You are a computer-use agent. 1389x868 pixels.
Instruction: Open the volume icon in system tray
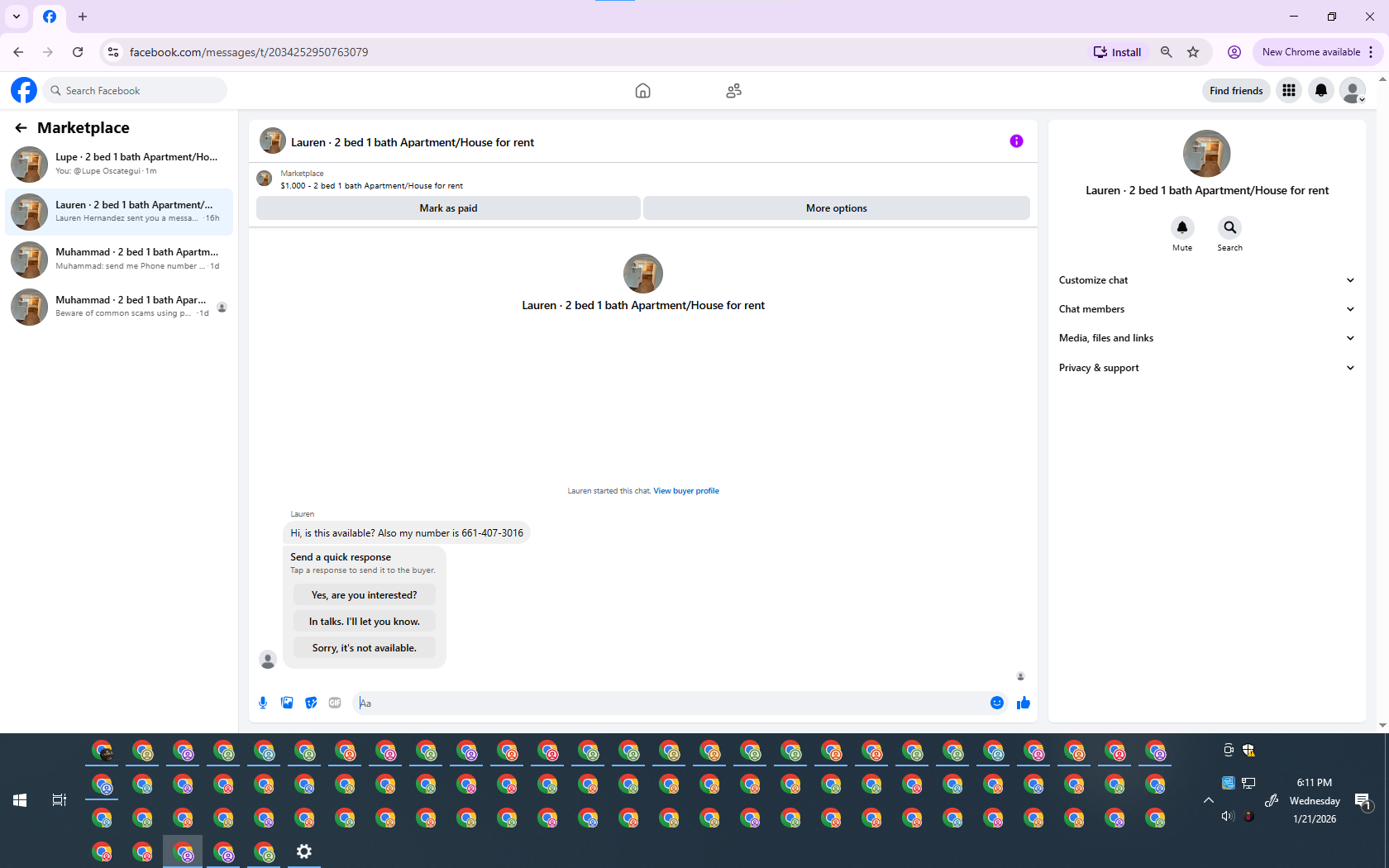(1228, 817)
